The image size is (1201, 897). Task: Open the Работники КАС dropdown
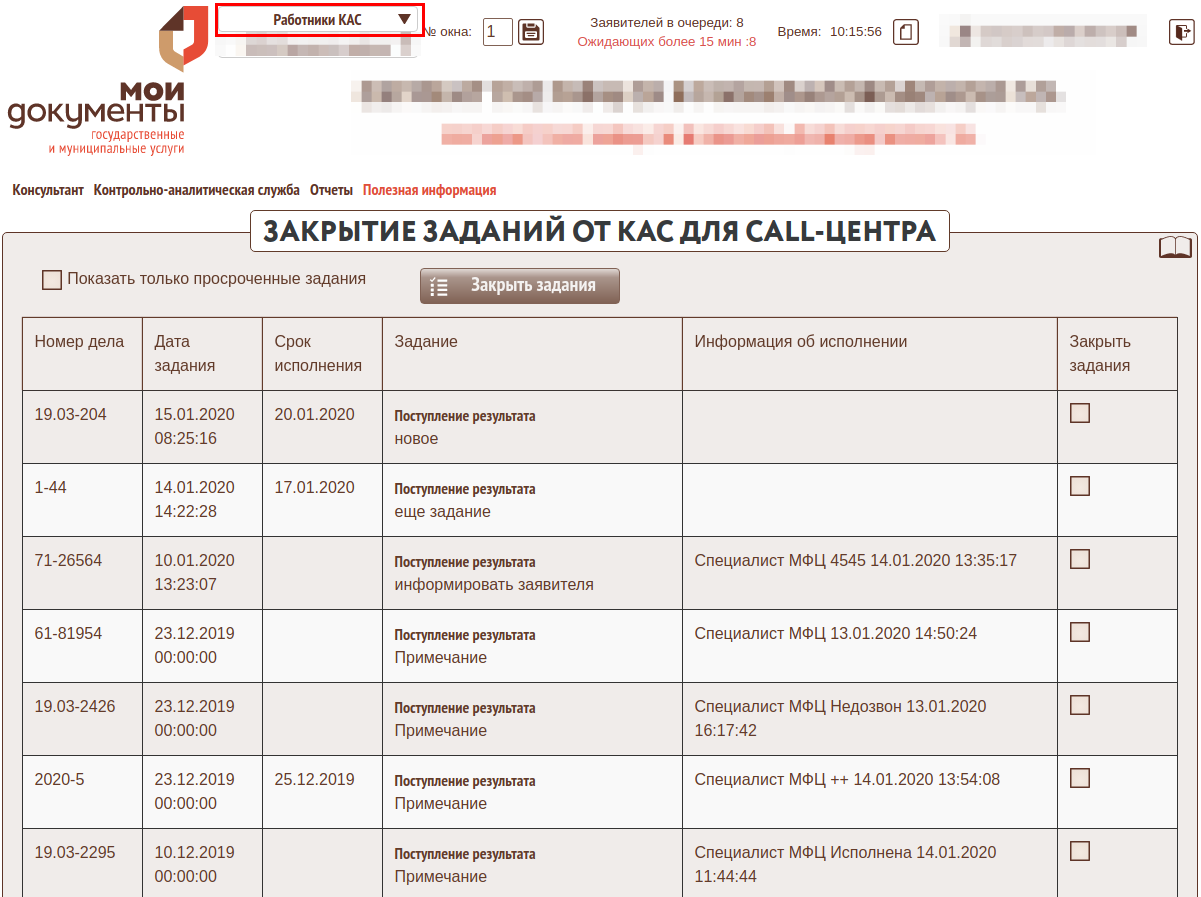point(318,20)
